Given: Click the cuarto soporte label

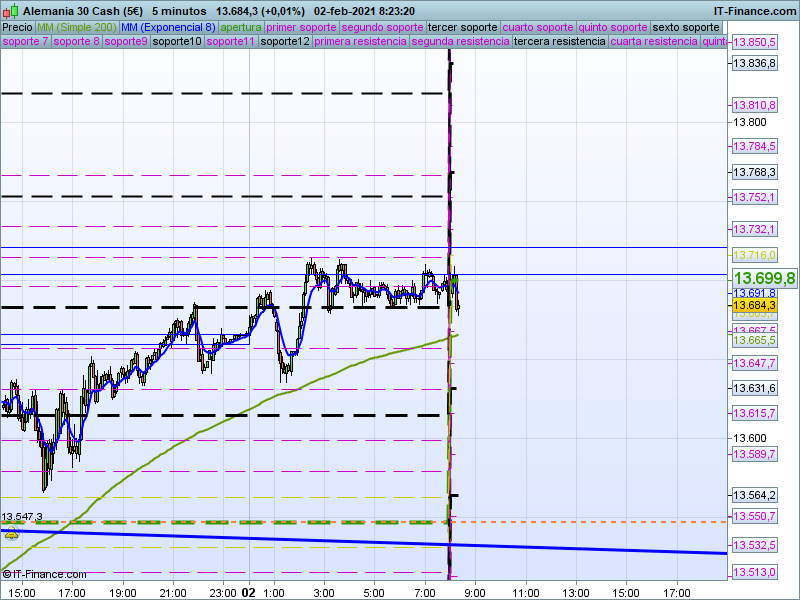Looking at the screenshot, I should coord(540,27).
